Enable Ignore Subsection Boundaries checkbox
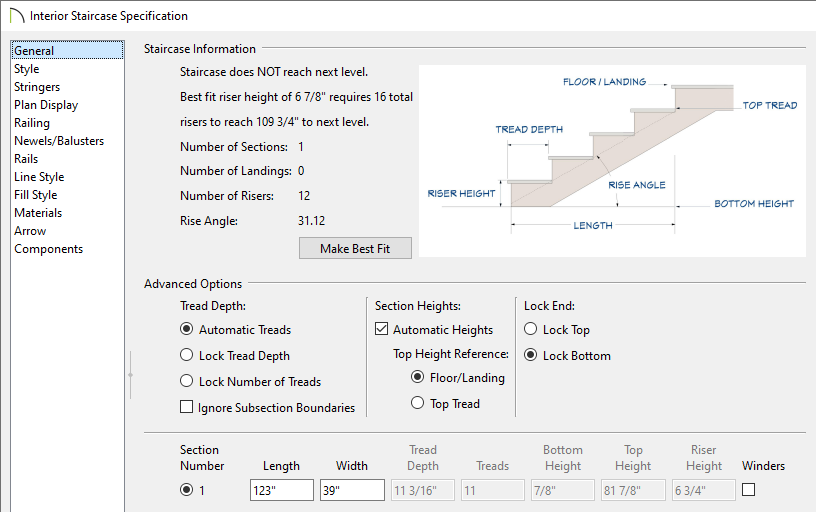The image size is (816, 512). [x=186, y=406]
